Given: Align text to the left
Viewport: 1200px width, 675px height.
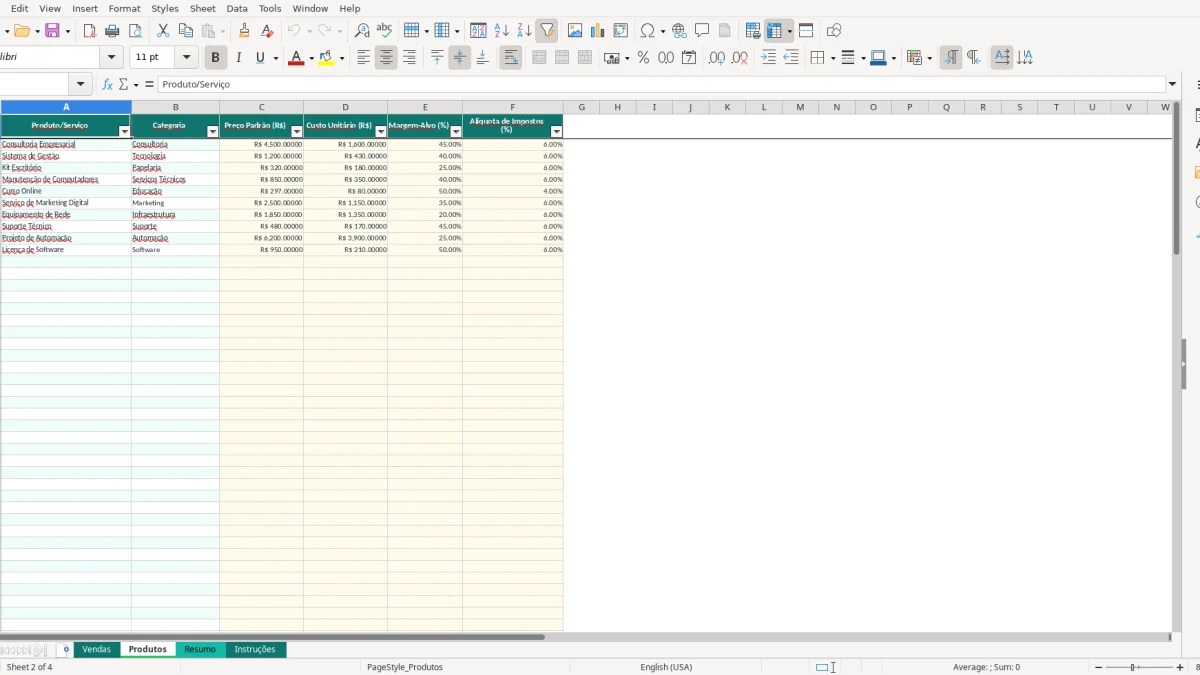Looking at the screenshot, I should 363,58.
